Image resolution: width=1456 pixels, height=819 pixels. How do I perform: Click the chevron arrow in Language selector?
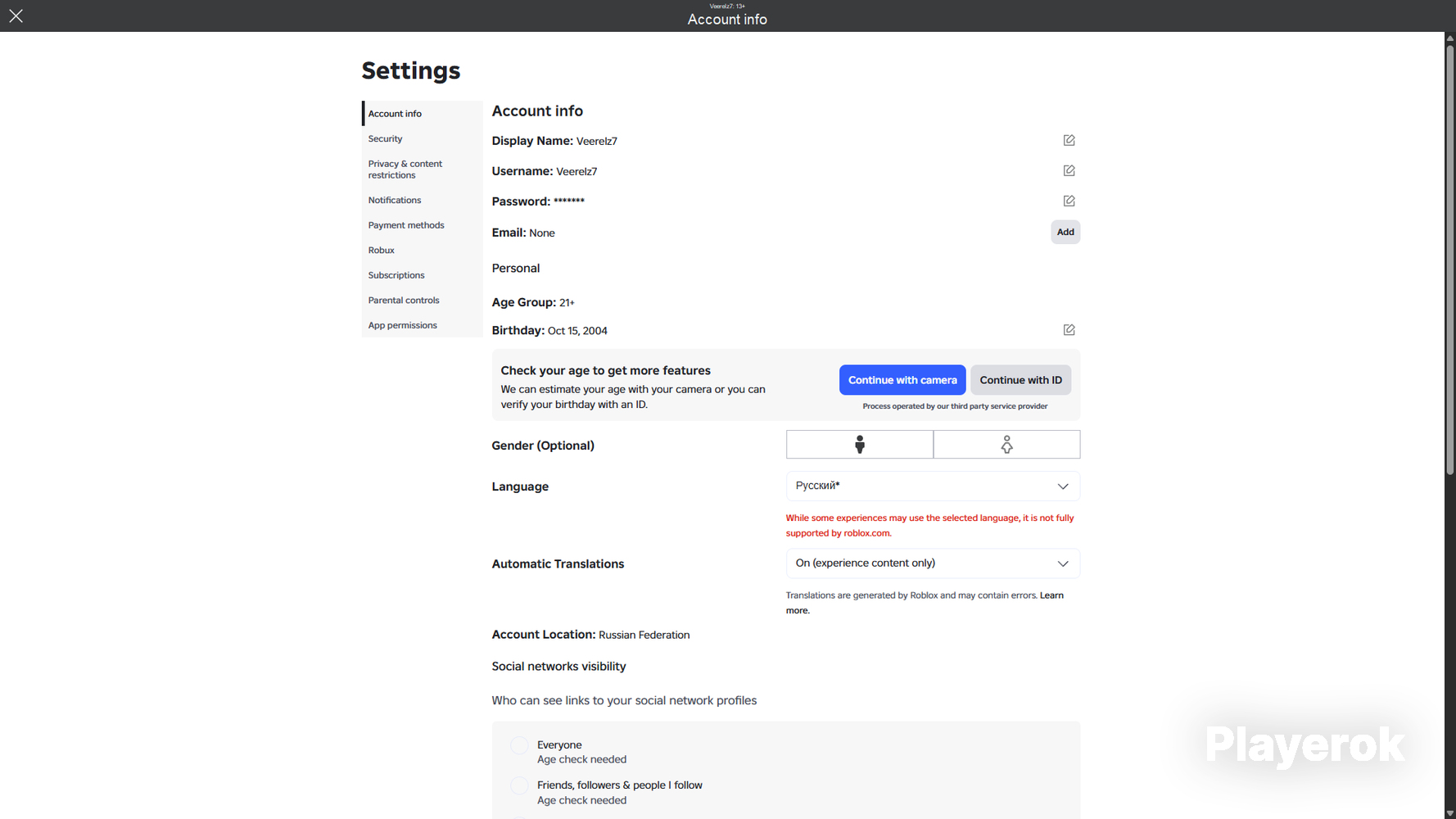(x=1062, y=486)
